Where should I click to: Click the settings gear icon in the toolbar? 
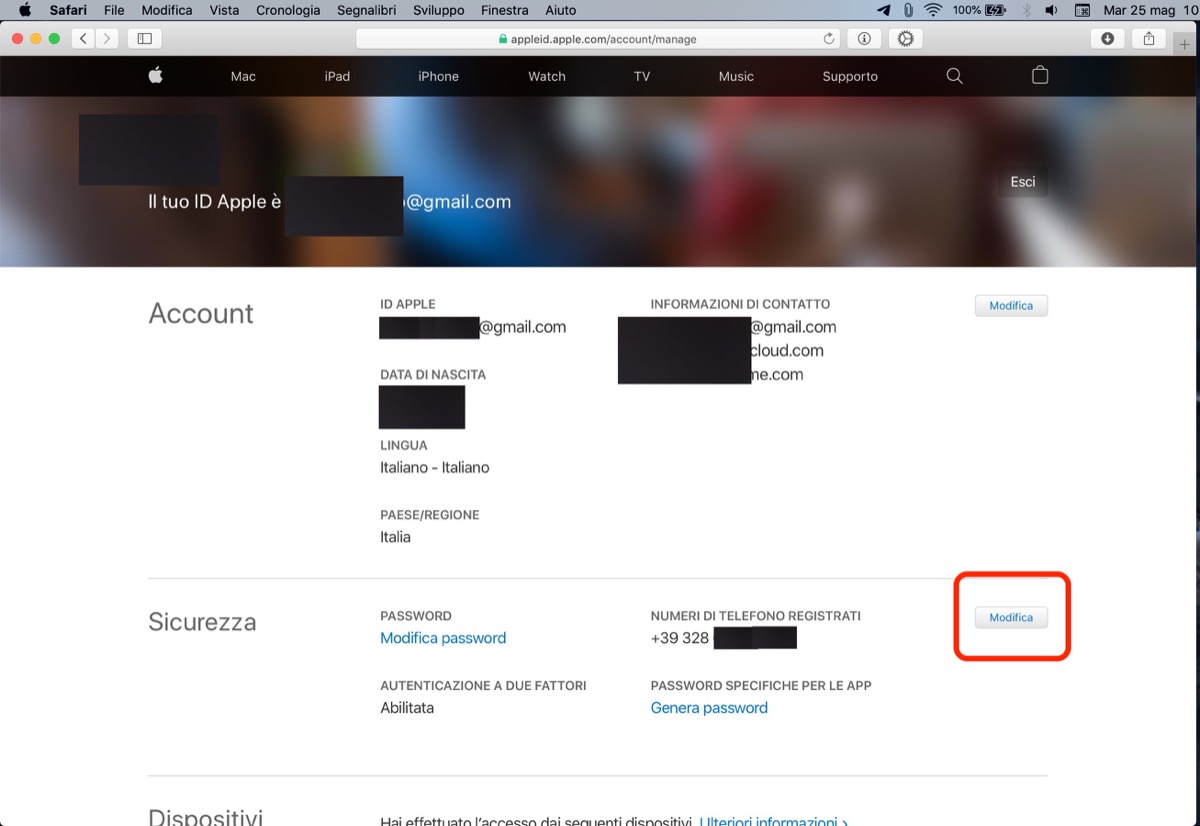point(905,38)
